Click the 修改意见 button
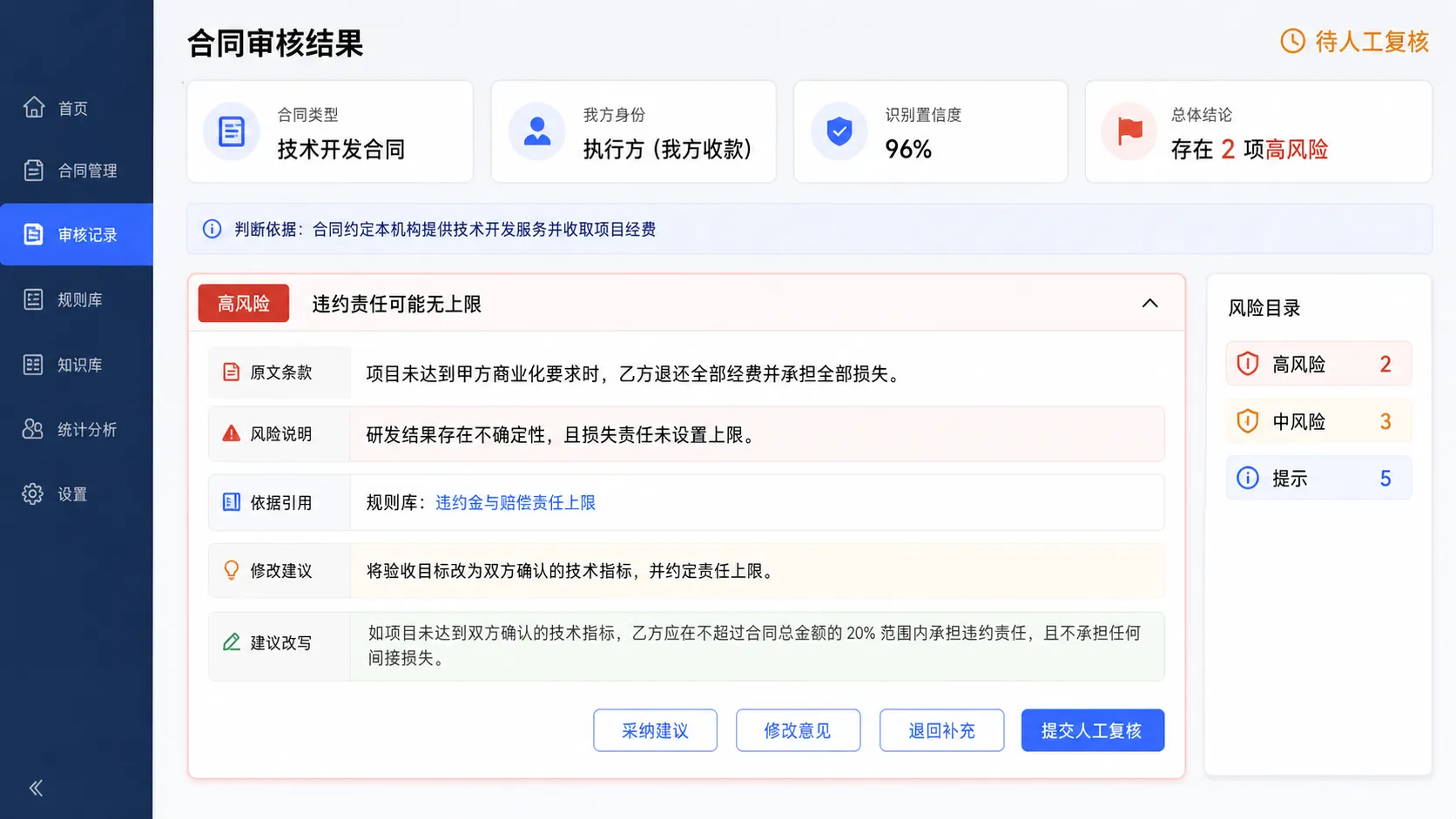1456x819 pixels. pyautogui.click(x=798, y=730)
